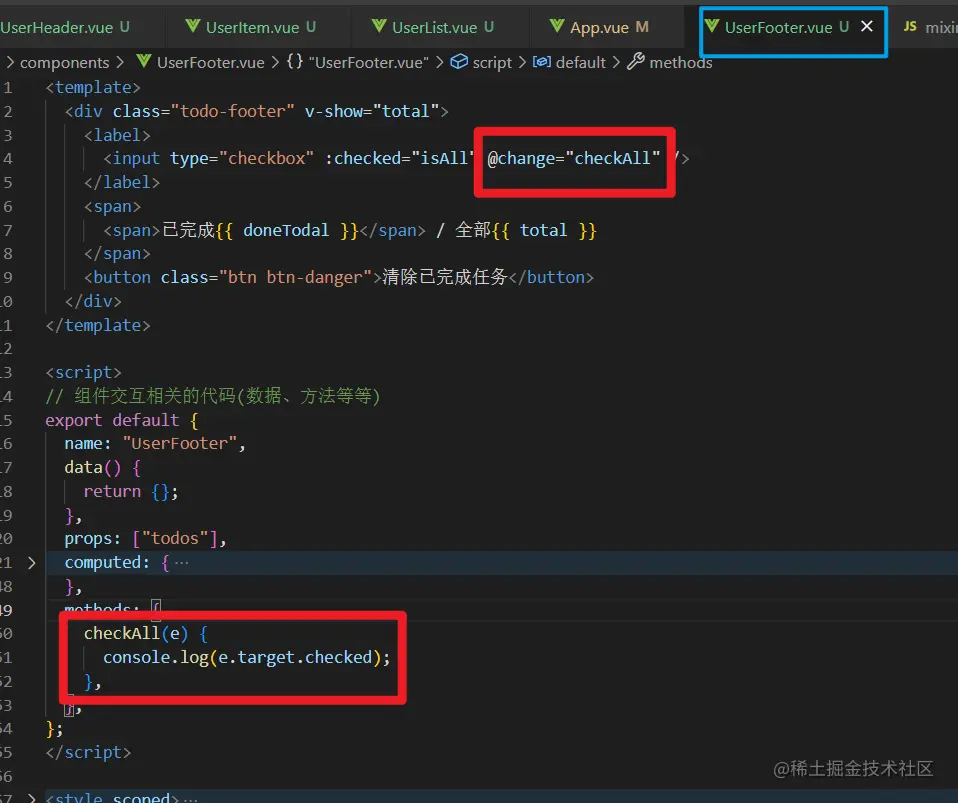Click the "todo-footer" class value
This screenshot has width=958, height=803.
[x=233, y=111]
